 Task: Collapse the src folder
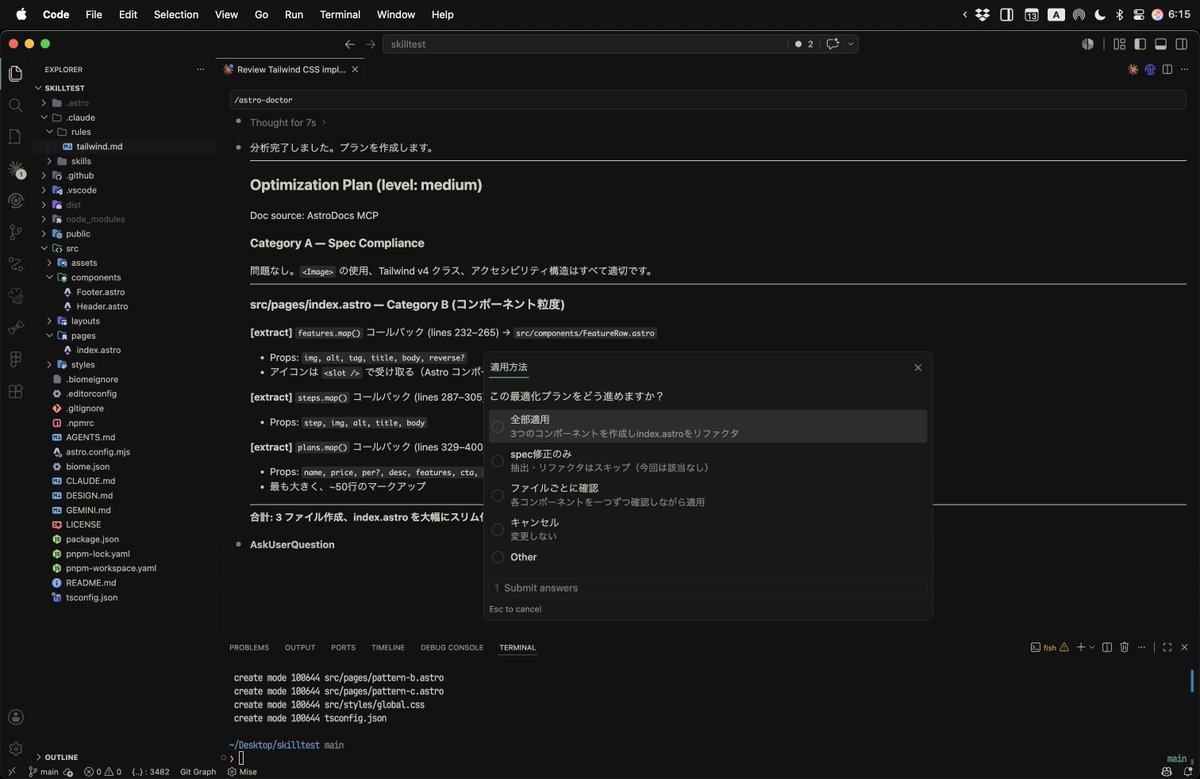(44, 248)
